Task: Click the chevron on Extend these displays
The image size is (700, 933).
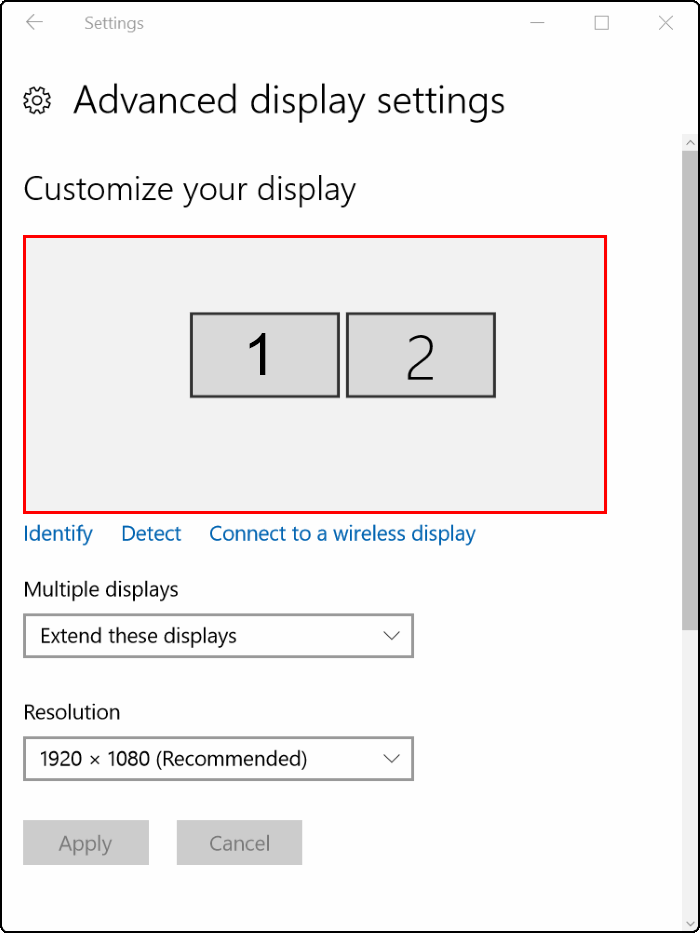Action: tap(391, 636)
